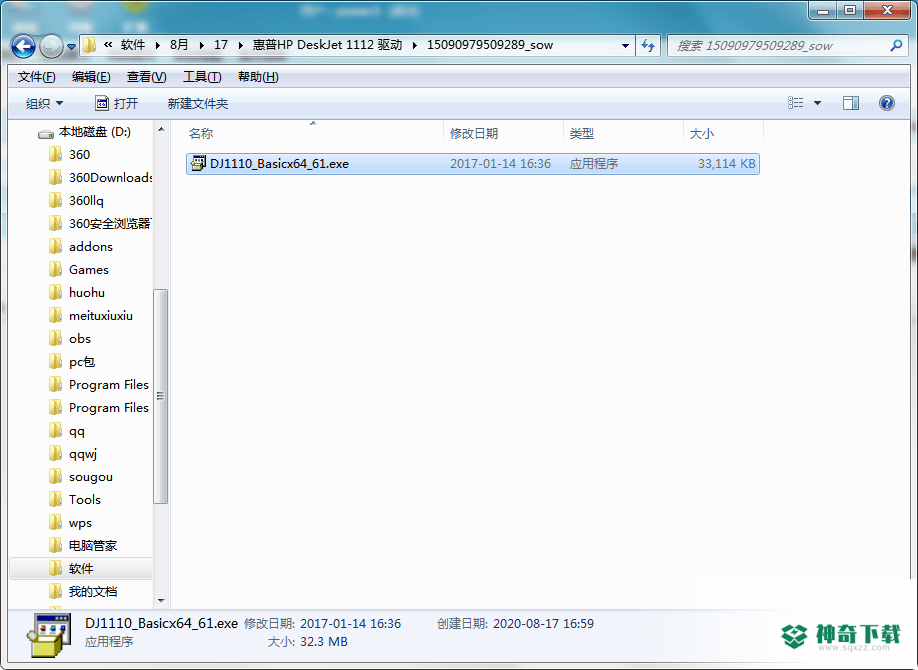Click the obs folder icon
Viewport: 918px width, 670px height.
[55, 339]
